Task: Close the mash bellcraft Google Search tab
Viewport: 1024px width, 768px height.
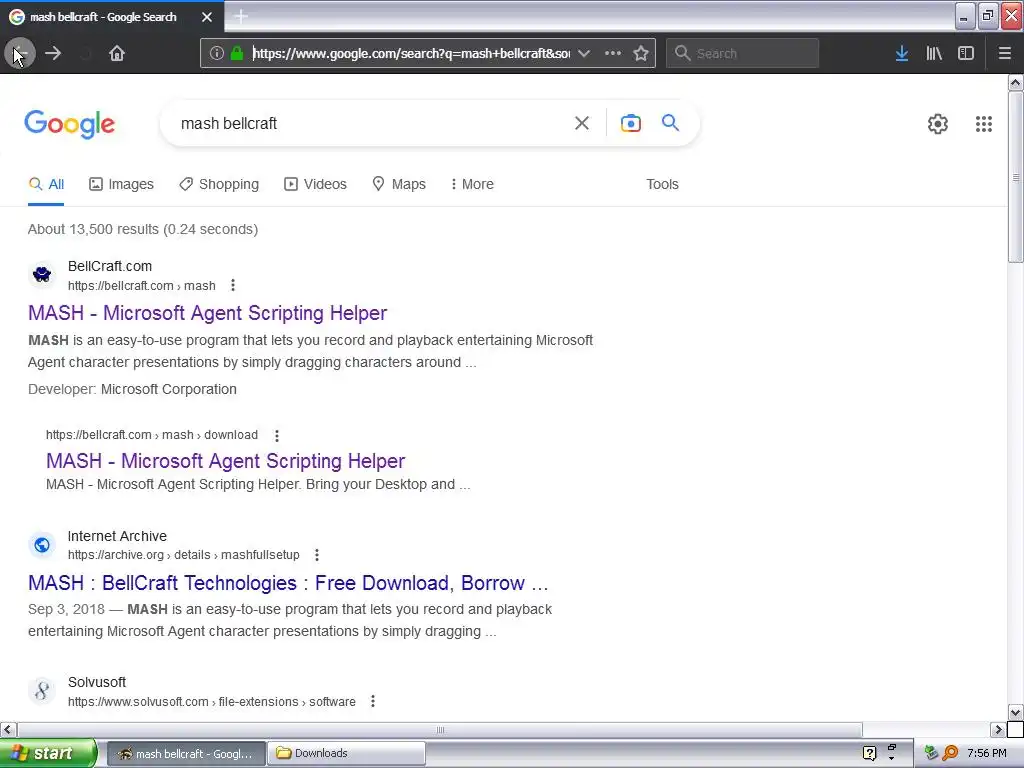Action: pos(207,17)
